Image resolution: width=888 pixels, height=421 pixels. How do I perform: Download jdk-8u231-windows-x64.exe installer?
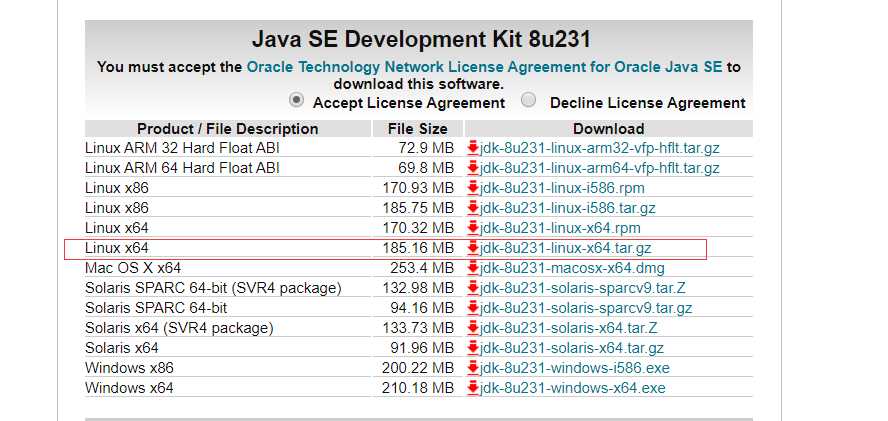tap(573, 388)
